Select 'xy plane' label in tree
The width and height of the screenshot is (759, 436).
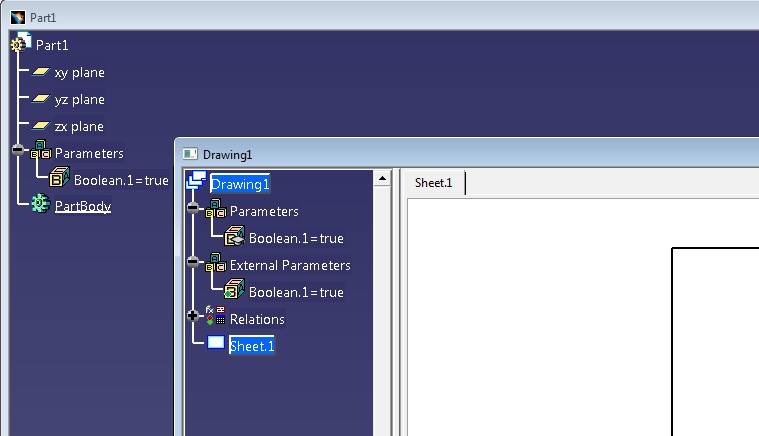click(x=80, y=73)
